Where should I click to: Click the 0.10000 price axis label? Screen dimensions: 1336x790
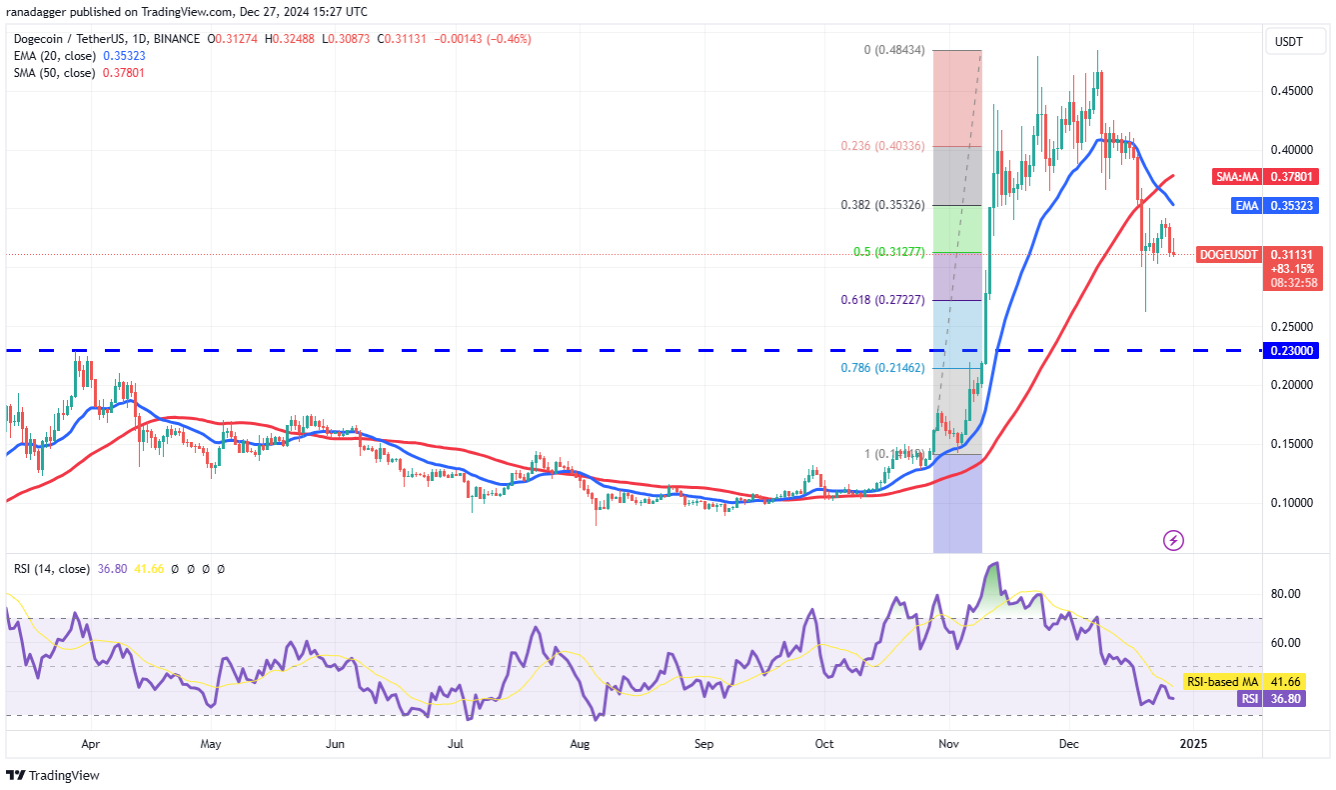tap(1291, 503)
